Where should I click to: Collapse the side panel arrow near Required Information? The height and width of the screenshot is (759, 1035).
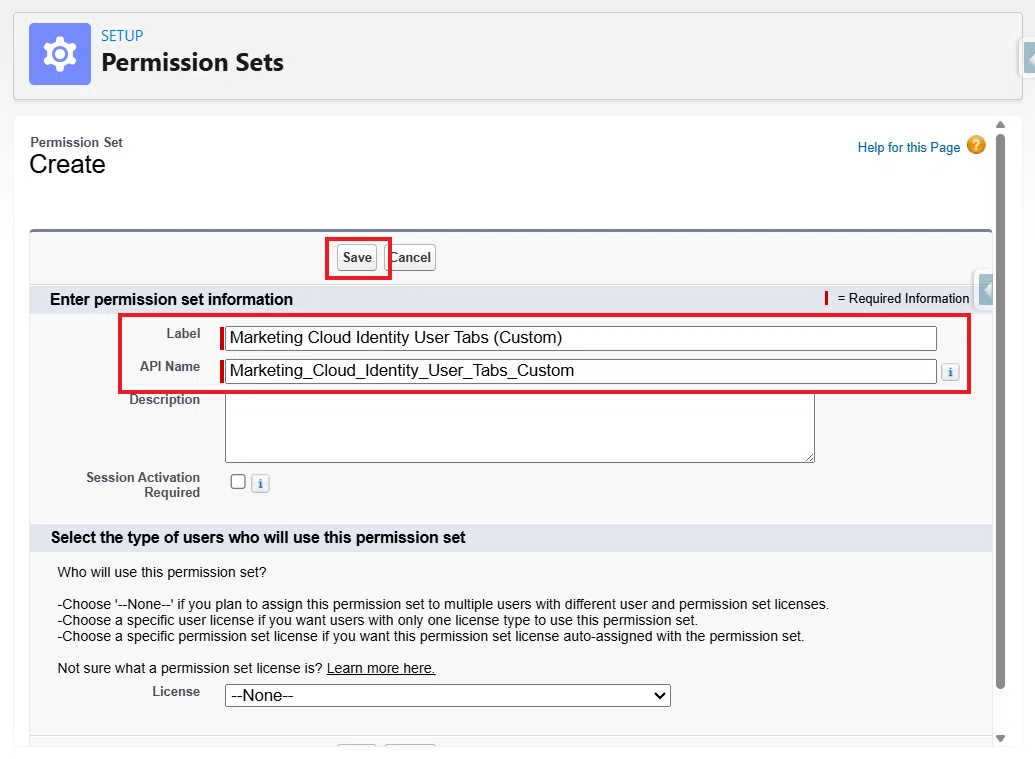click(985, 290)
